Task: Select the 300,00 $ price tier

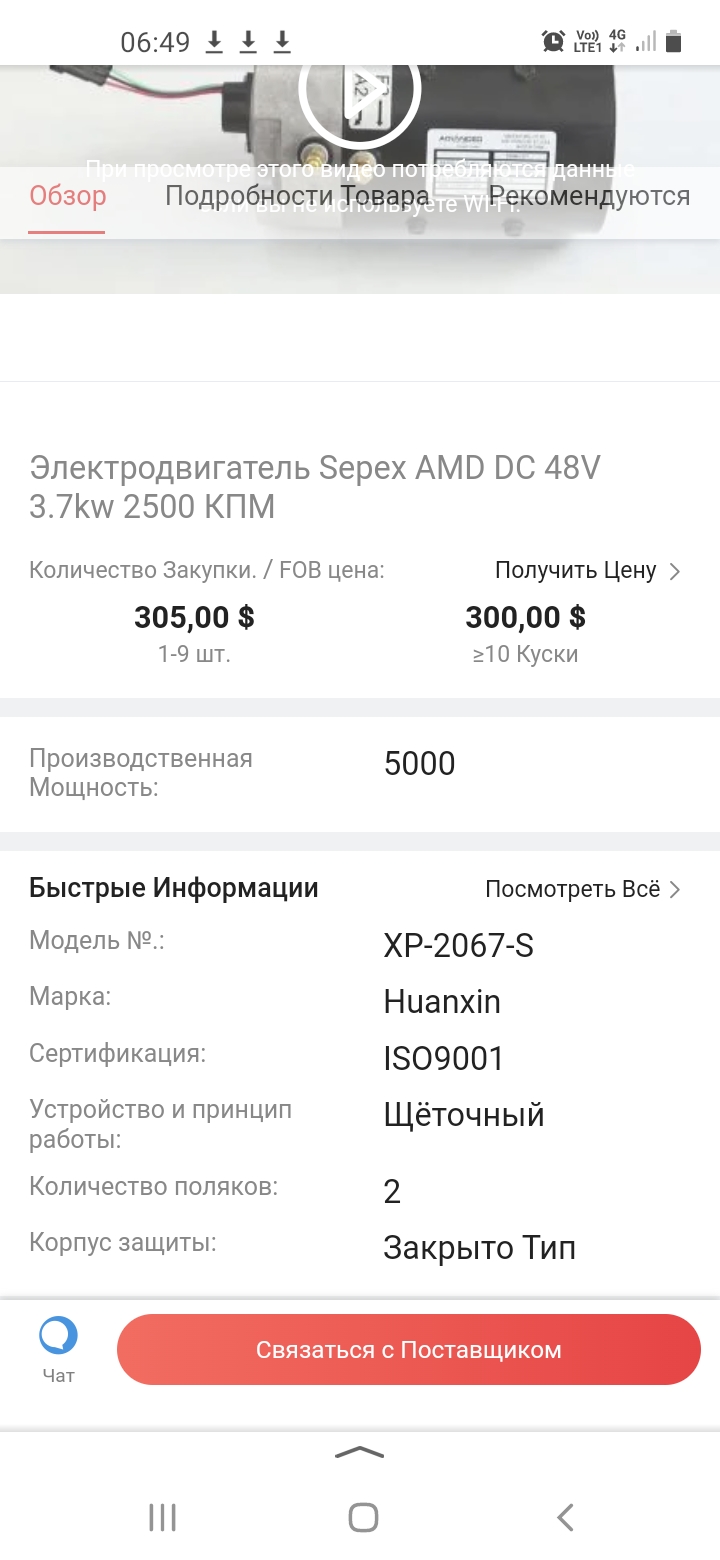Action: coord(525,632)
